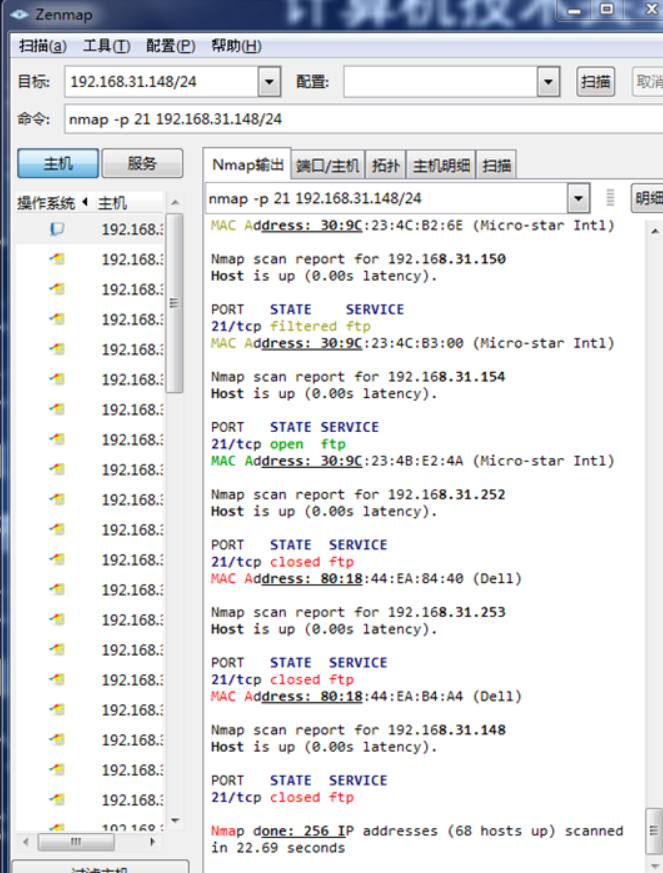Viewport: 663px width, 873px height.
Task: Click inside the 配置 profile combo box
Action: 440,82
